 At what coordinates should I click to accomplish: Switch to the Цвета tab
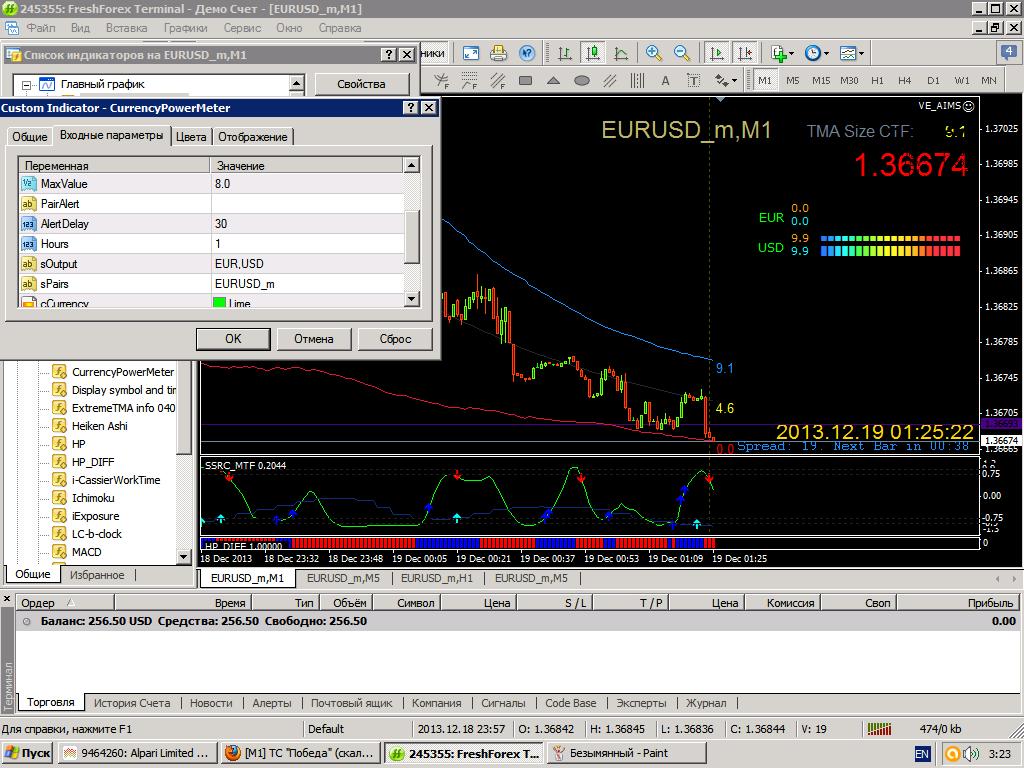coord(191,136)
